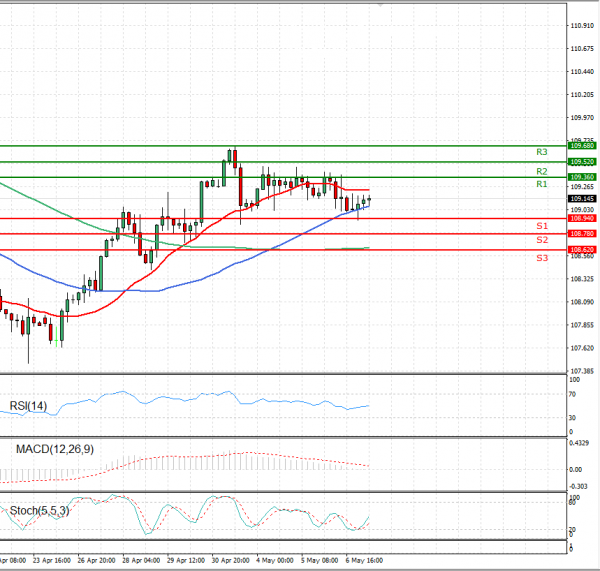Click the -0.303 MACD scale value
The width and height of the screenshot is (600, 571).
[x=579, y=486]
